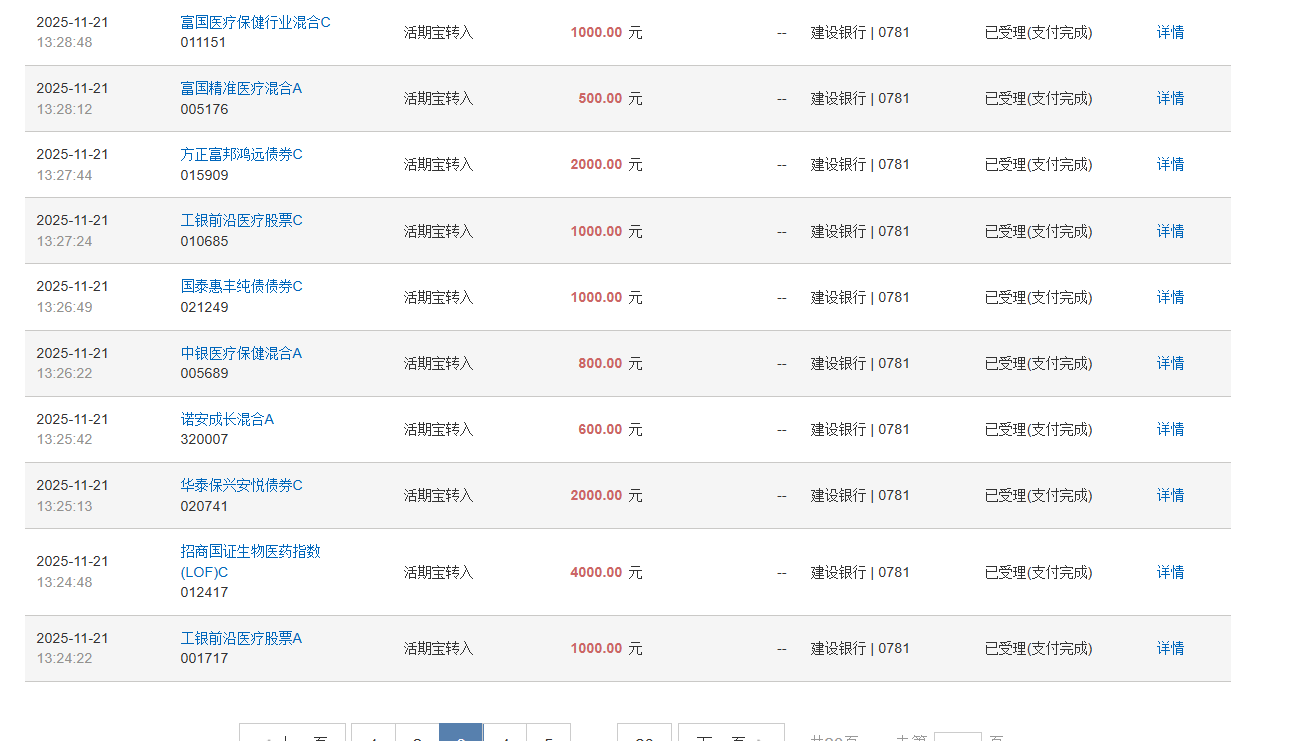
Task: Open fund 中银医疗保健混合A
Action: coord(241,353)
